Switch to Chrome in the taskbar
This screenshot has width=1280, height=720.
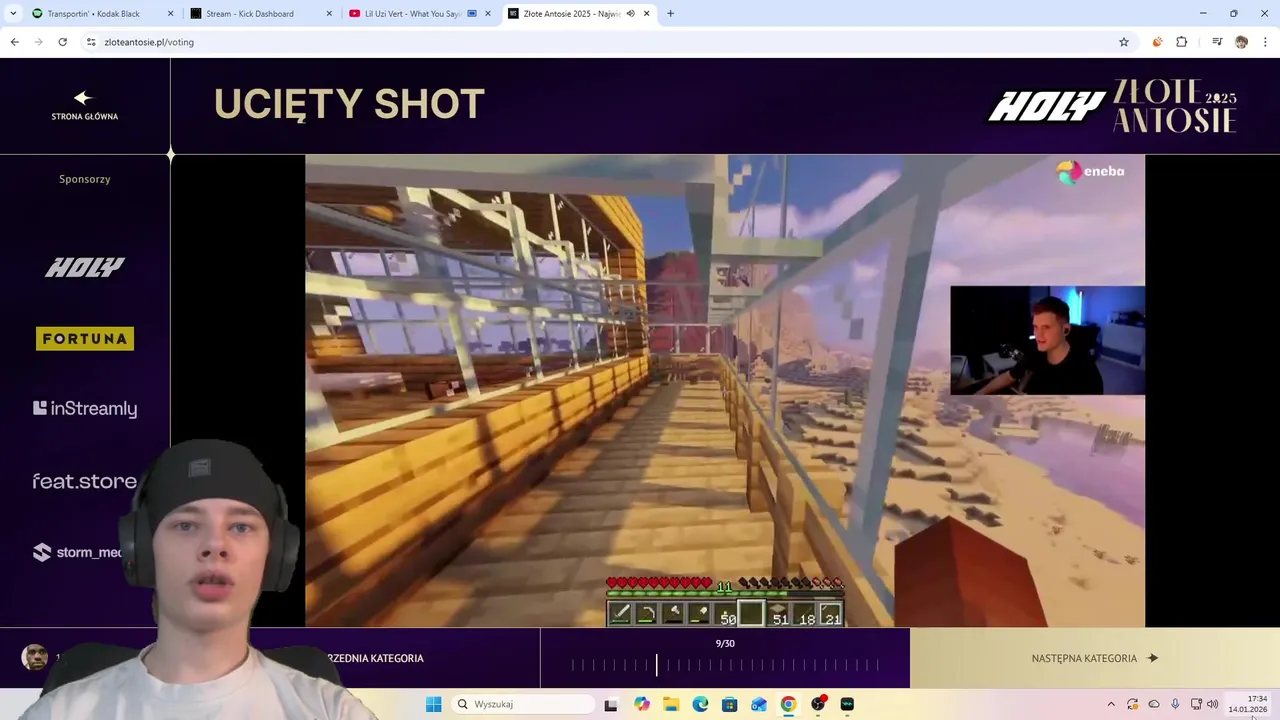788,704
